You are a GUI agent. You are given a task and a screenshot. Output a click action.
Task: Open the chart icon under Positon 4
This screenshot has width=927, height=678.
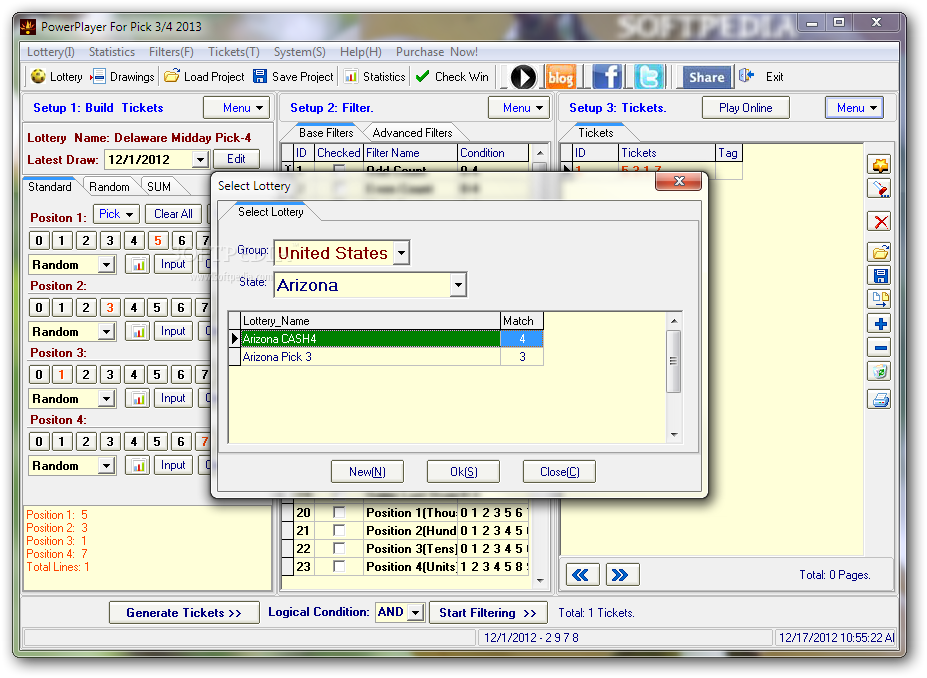138,465
